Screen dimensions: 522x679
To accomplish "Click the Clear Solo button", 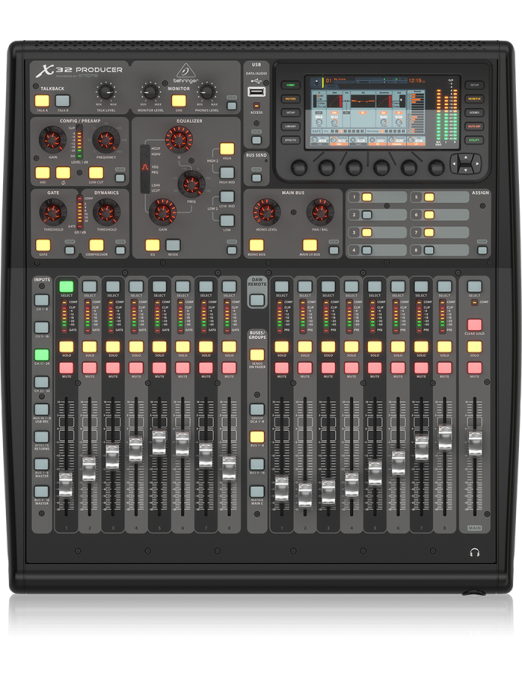I will (x=474, y=324).
